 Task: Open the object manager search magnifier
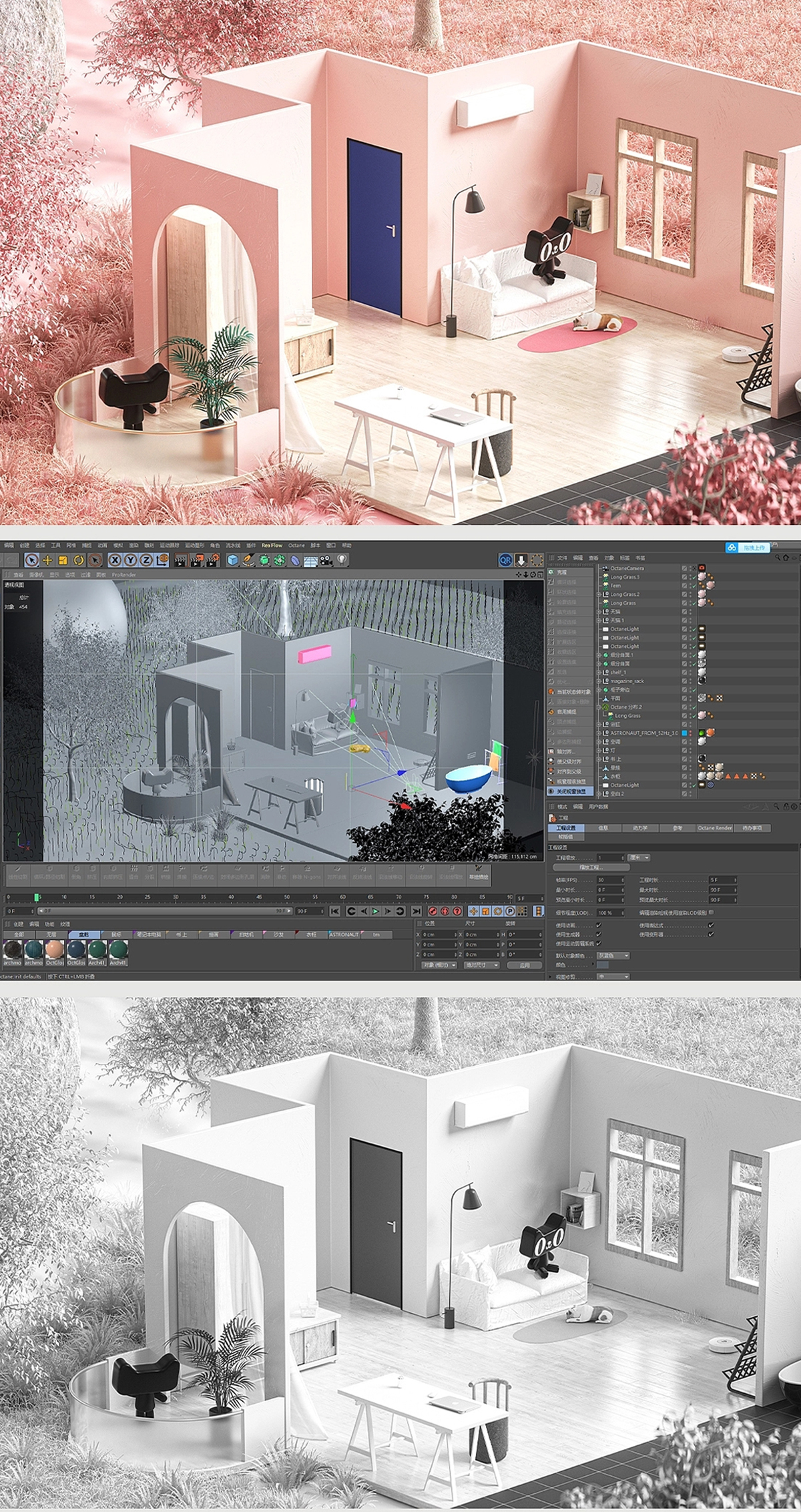[777, 558]
